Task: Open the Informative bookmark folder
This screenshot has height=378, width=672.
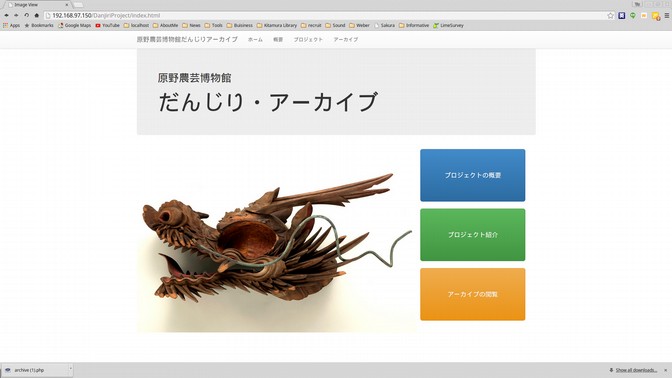Action: click(414, 25)
